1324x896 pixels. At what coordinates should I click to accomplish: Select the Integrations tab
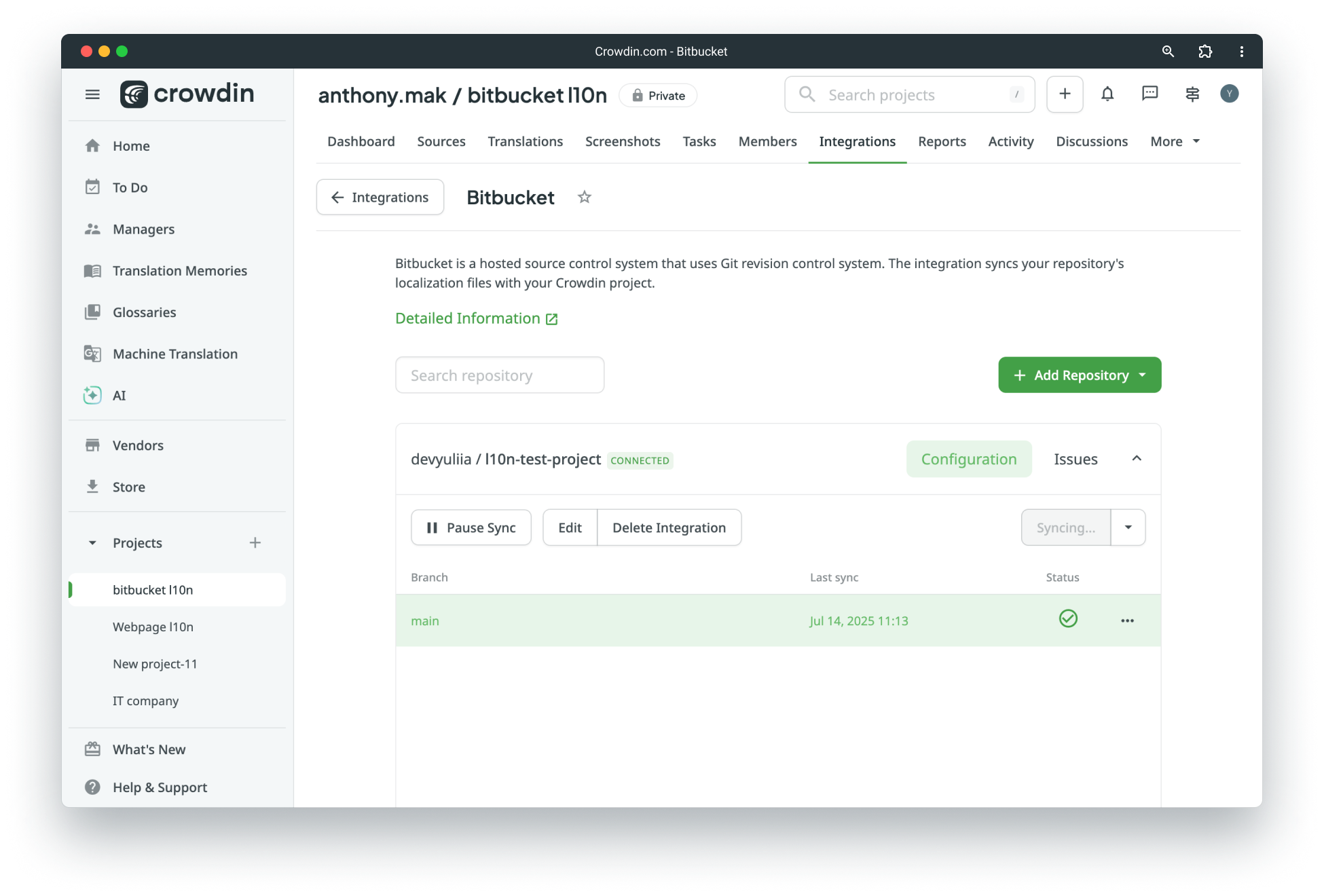[858, 141]
